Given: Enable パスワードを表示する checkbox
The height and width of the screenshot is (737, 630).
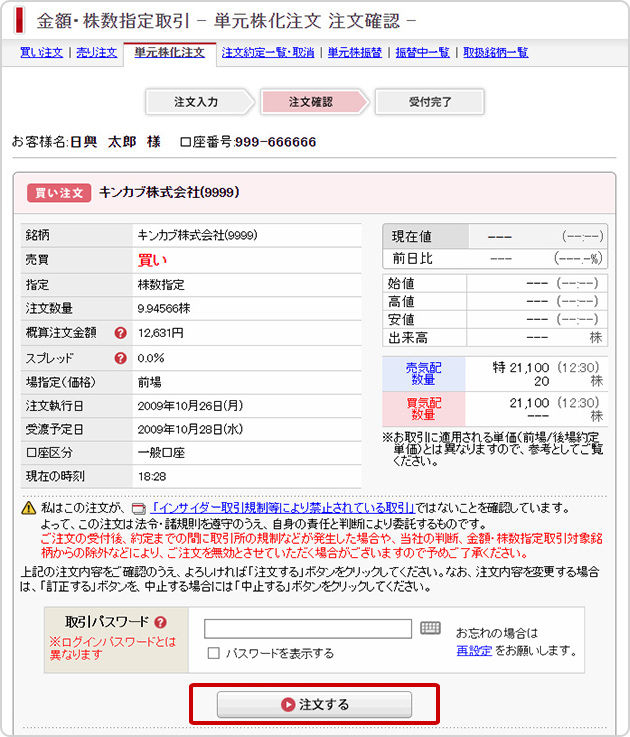Looking at the screenshot, I should [x=213, y=653].
